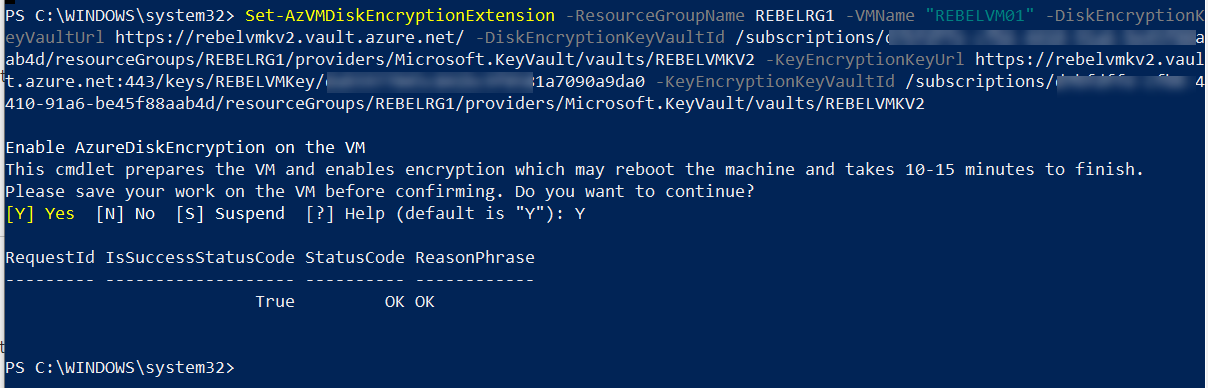Click the IsSuccessStatusCode column header

(200, 258)
